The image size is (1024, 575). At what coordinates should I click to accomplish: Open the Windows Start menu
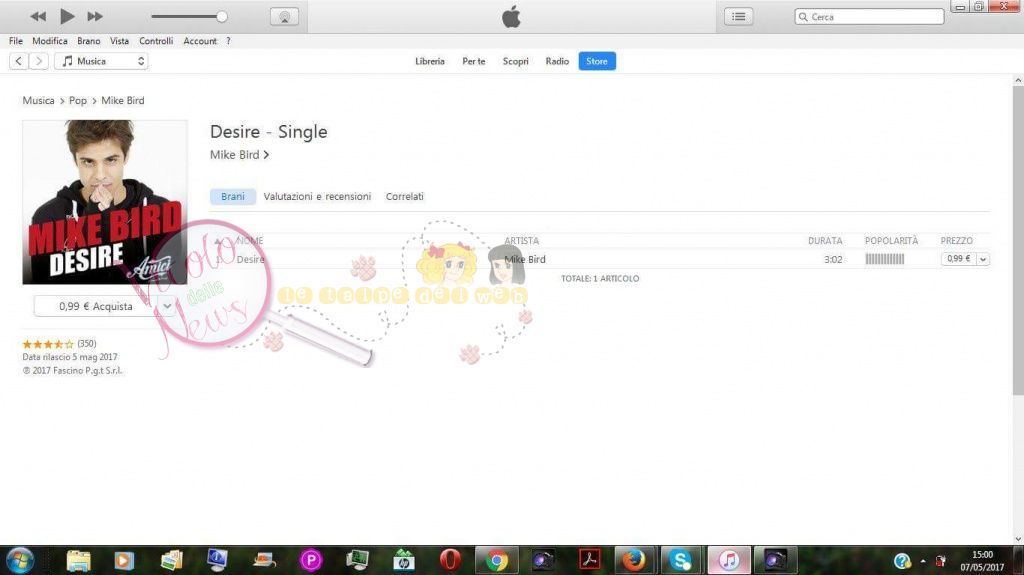tap(20, 561)
